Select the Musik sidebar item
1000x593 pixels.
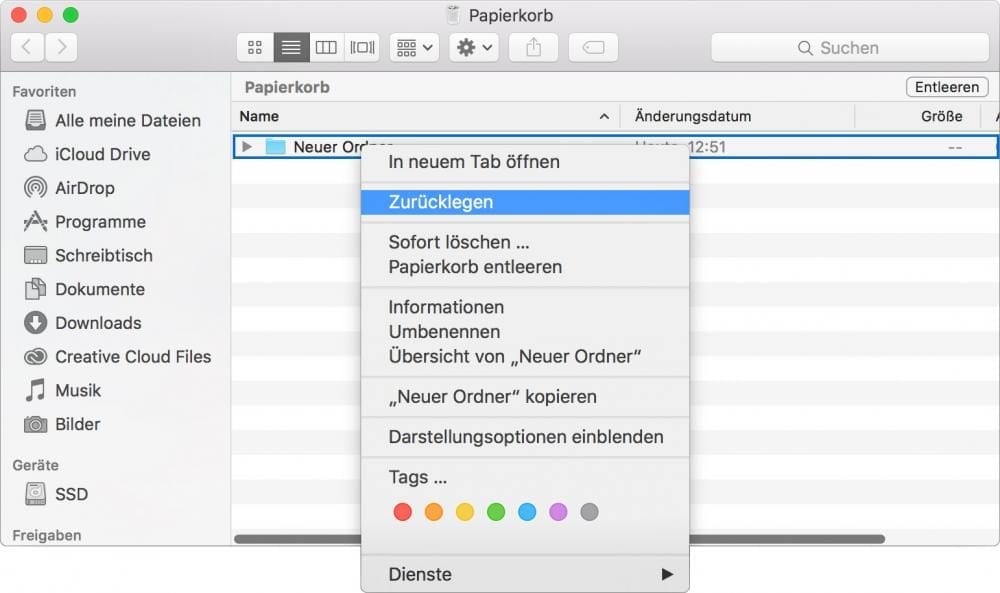click(x=78, y=390)
